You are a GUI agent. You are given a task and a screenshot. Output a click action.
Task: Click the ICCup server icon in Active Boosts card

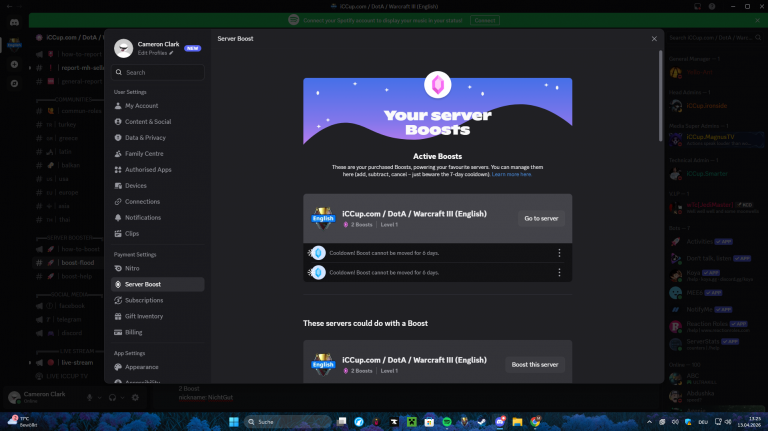coord(323,218)
